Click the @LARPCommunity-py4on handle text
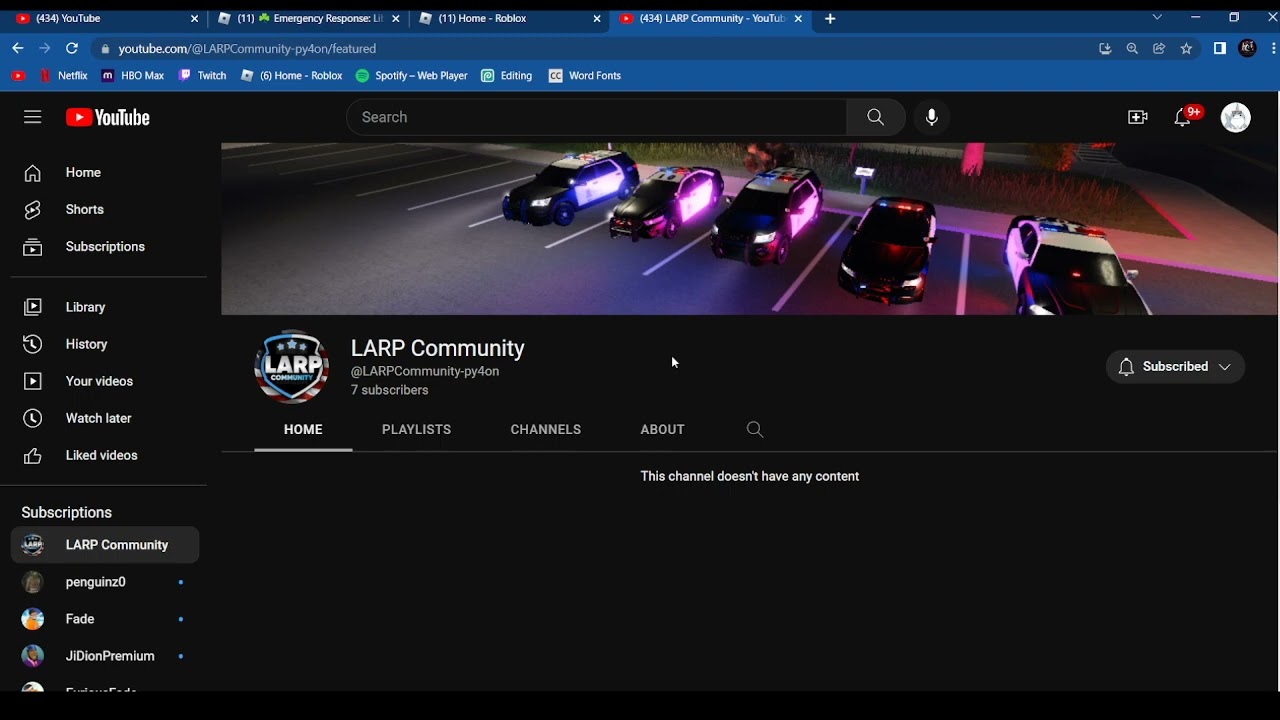 point(425,371)
